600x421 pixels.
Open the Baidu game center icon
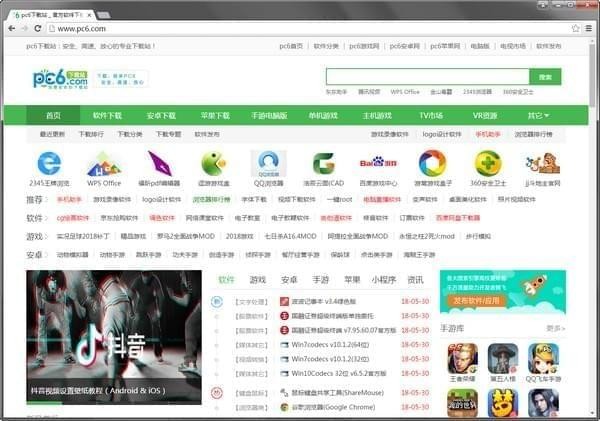(x=378, y=163)
